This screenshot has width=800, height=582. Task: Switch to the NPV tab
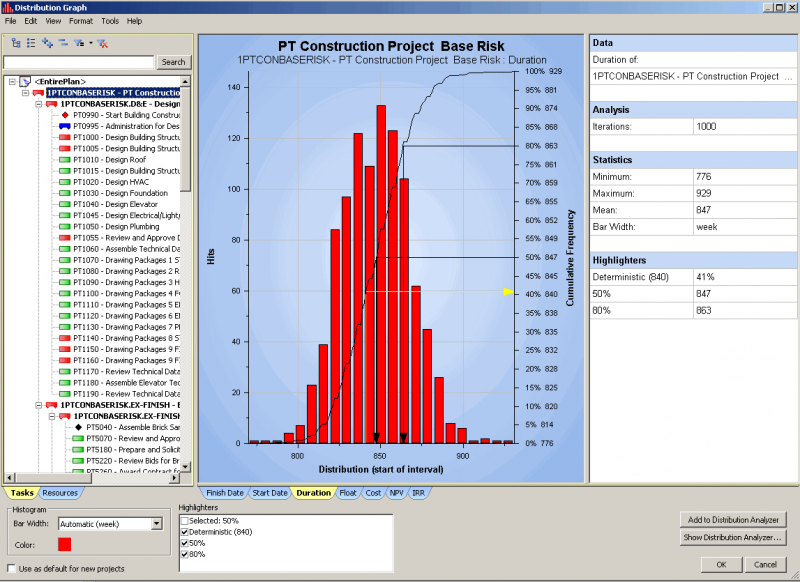(x=396, y=493)
